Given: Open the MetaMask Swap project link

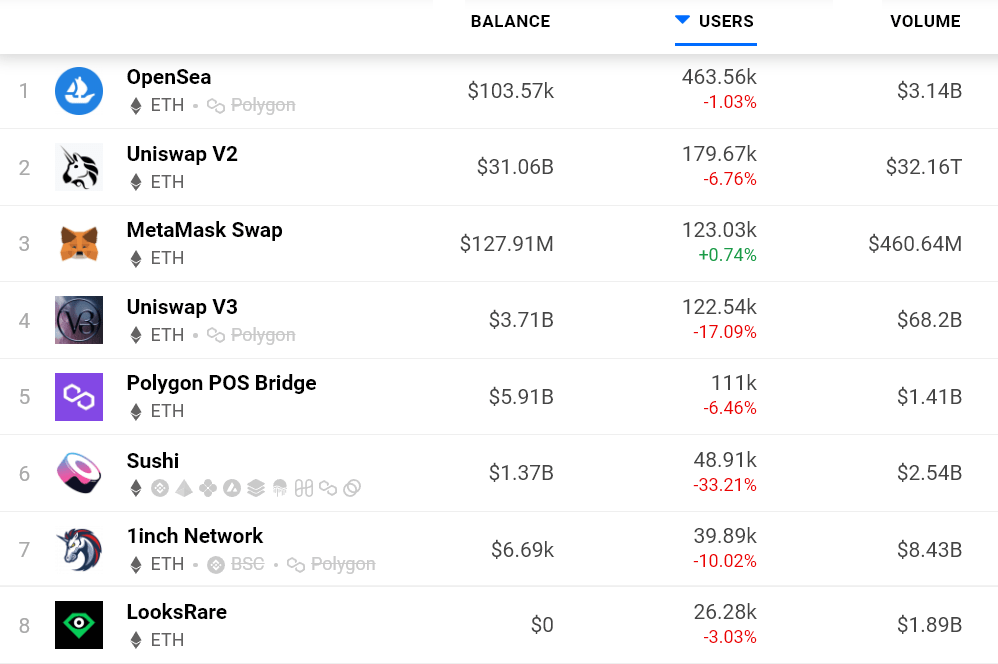Looking at the screenshot, I should [x=204, y=230].
